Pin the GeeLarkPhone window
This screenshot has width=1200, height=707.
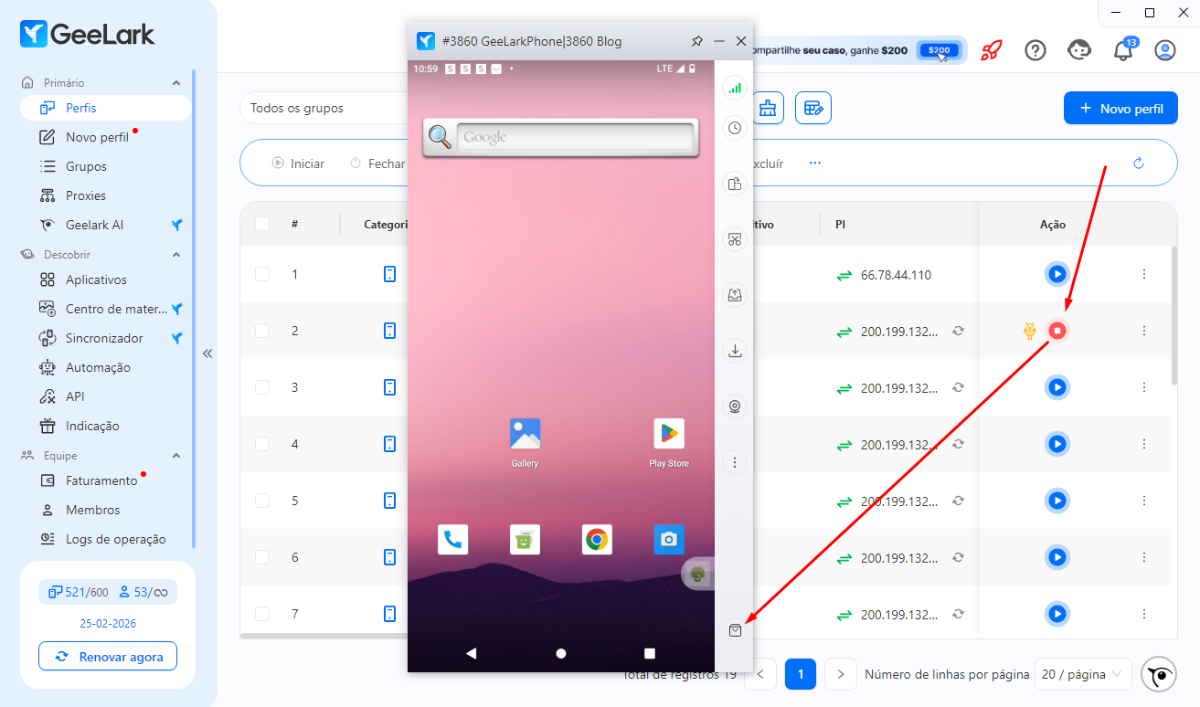click(697, 41)
